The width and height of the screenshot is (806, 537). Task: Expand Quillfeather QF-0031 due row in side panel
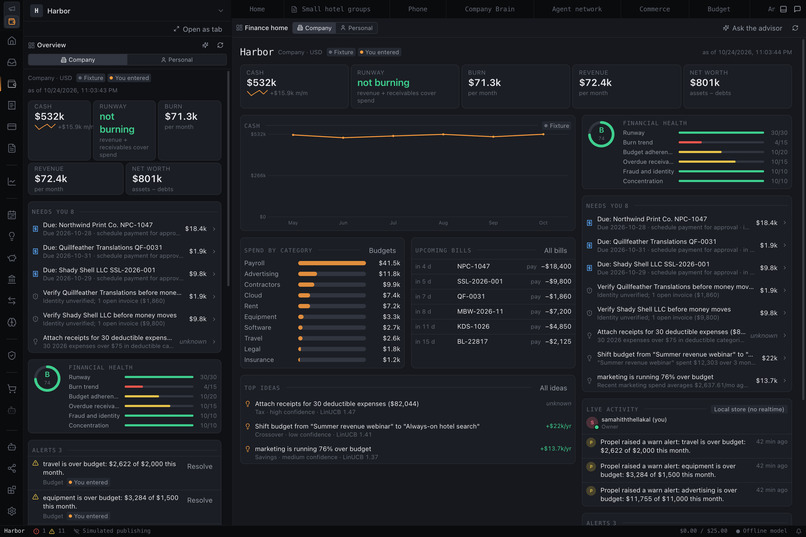pos(124,251)
